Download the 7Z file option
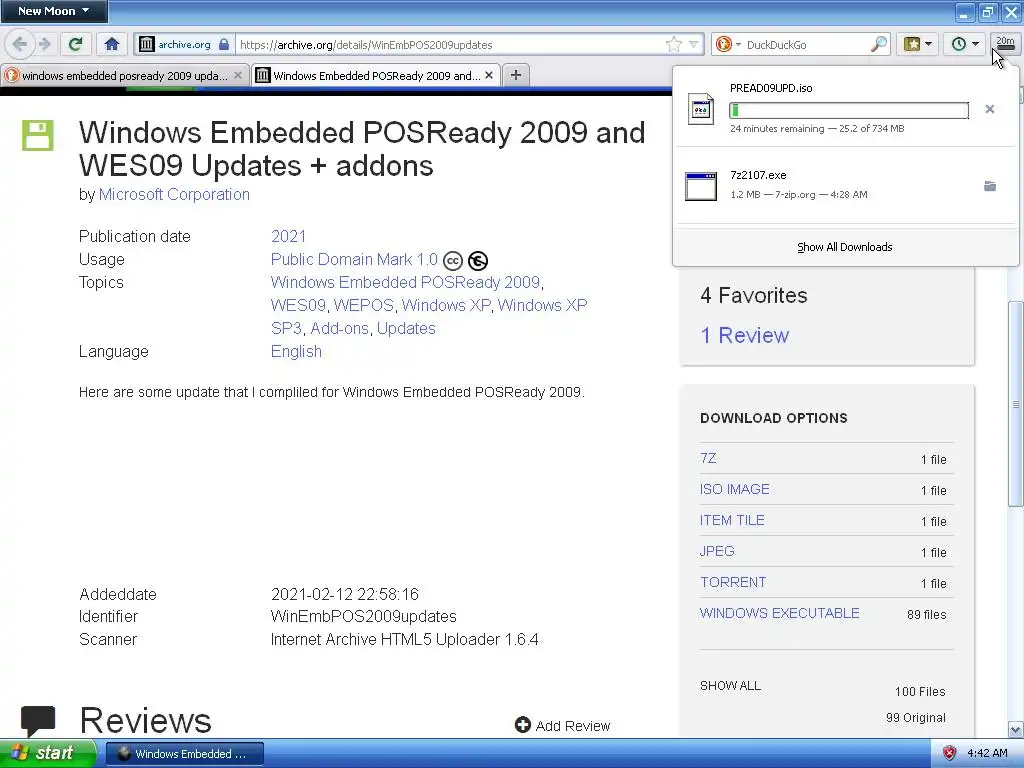 coord(708,458)
